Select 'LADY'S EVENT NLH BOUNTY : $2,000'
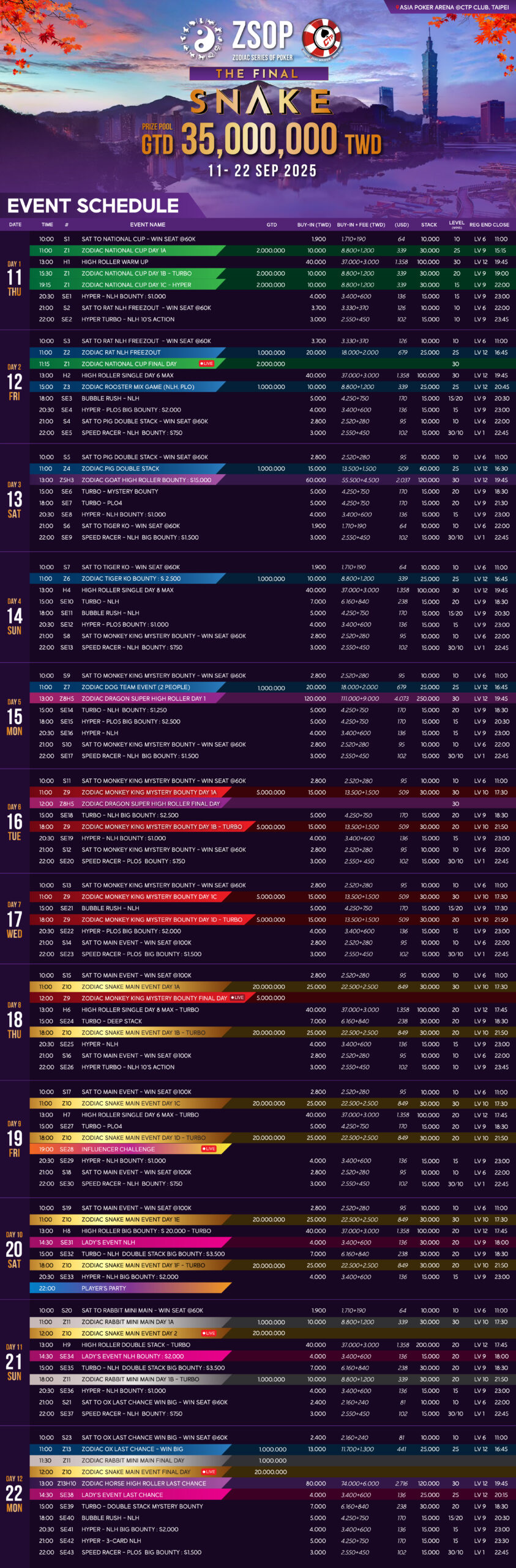The height and width of the screenshot is (1568, 516). (x=133, y=1356)
